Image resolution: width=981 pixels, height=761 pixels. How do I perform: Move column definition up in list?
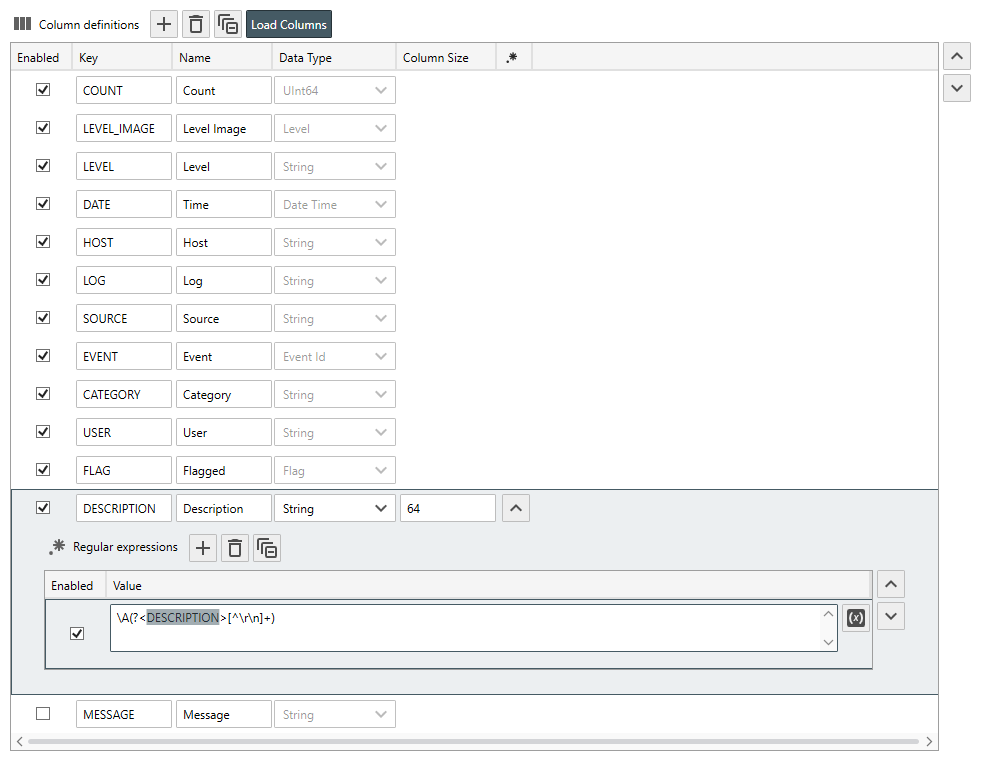point(957,56)
